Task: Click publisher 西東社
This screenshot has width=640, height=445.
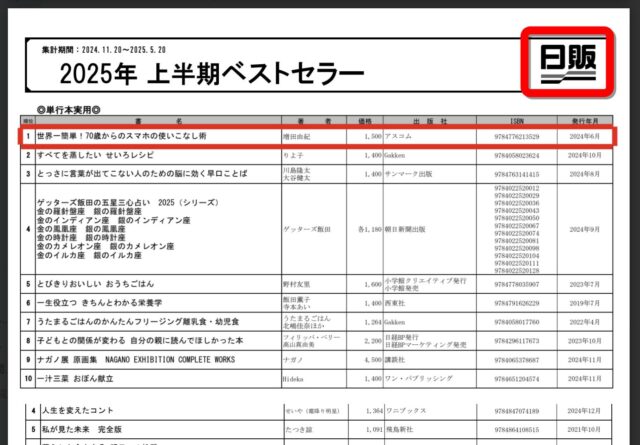Action: coord(395,303)
